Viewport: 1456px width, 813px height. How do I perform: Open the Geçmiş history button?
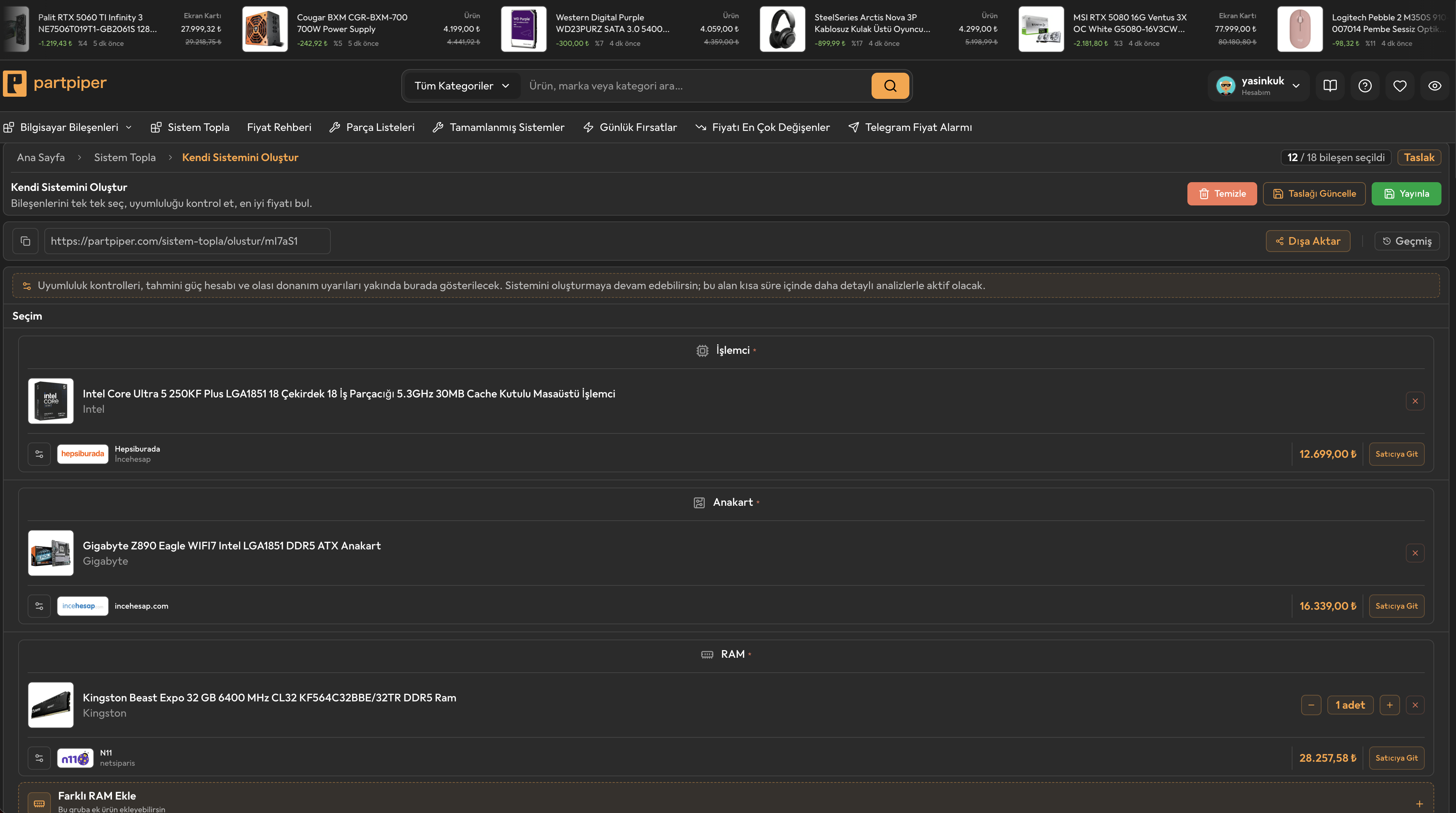tap(1407, 241)
